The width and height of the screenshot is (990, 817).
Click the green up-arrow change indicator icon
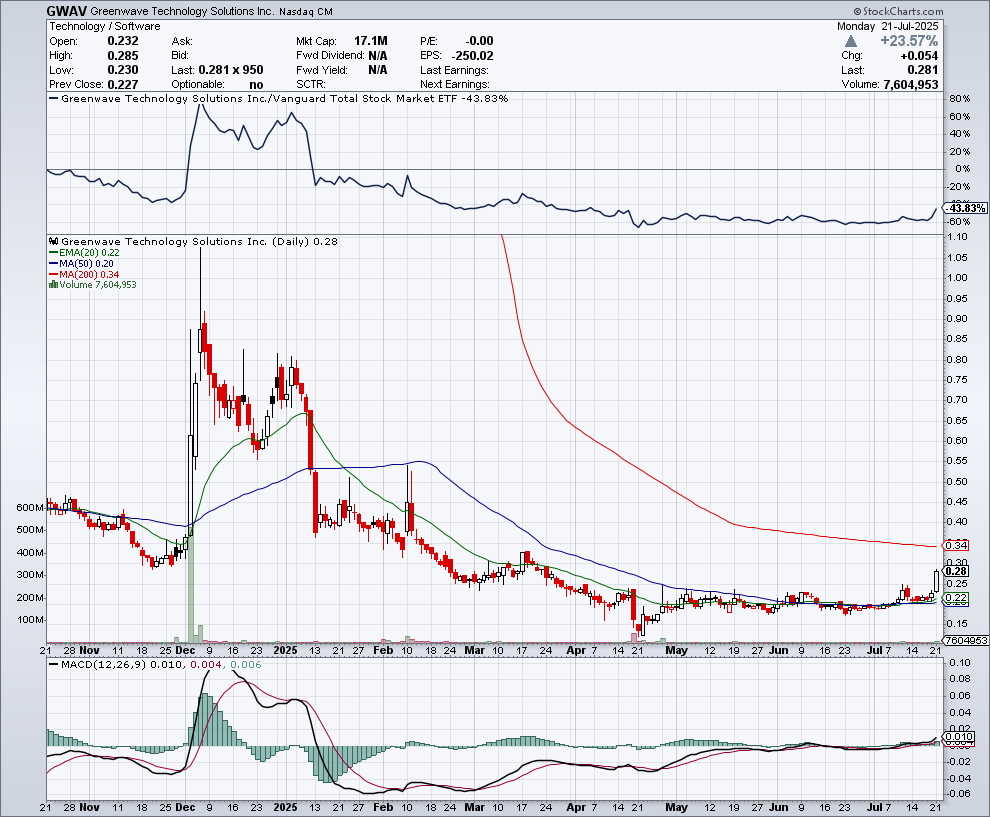point(851,41)
